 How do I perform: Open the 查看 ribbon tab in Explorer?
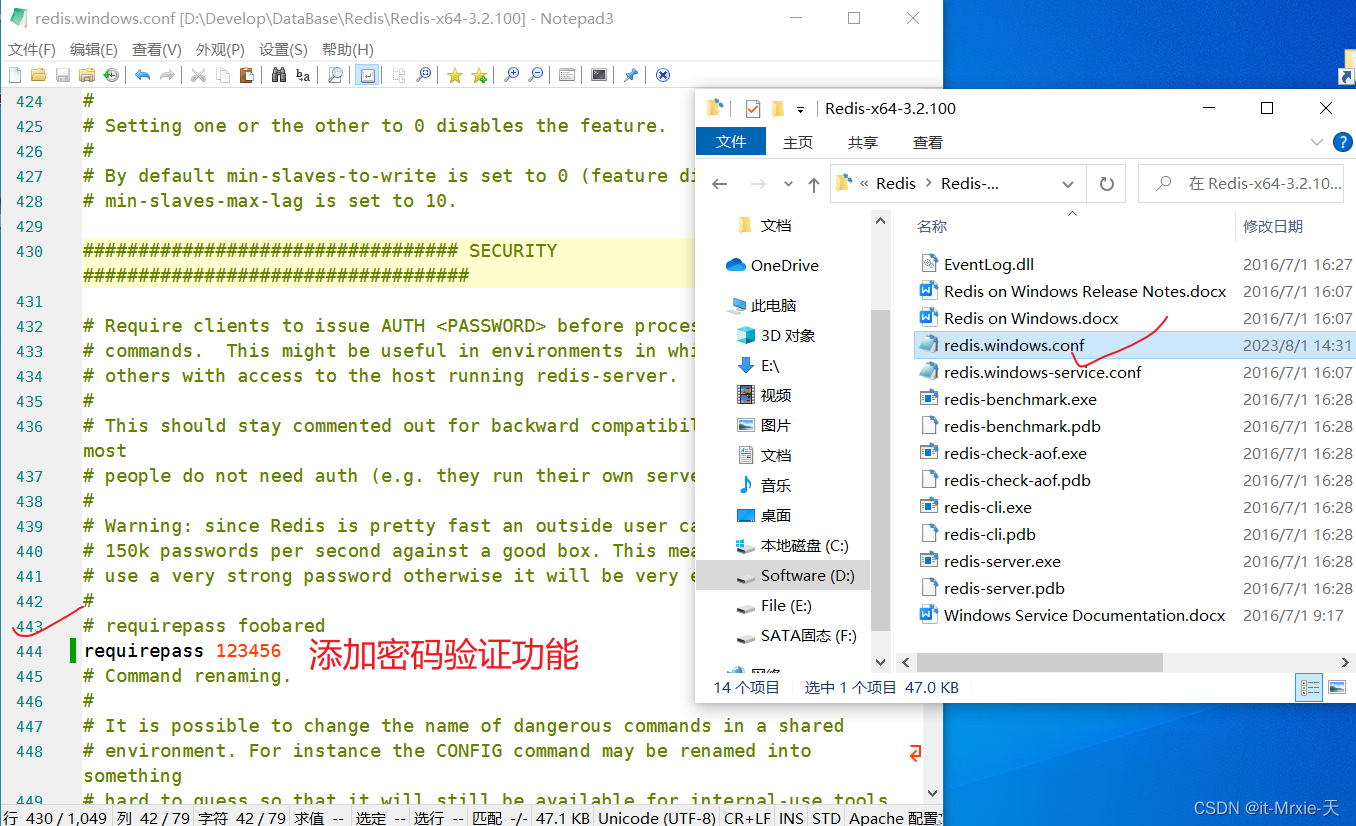pyautogui.click(x=928, y=142)
